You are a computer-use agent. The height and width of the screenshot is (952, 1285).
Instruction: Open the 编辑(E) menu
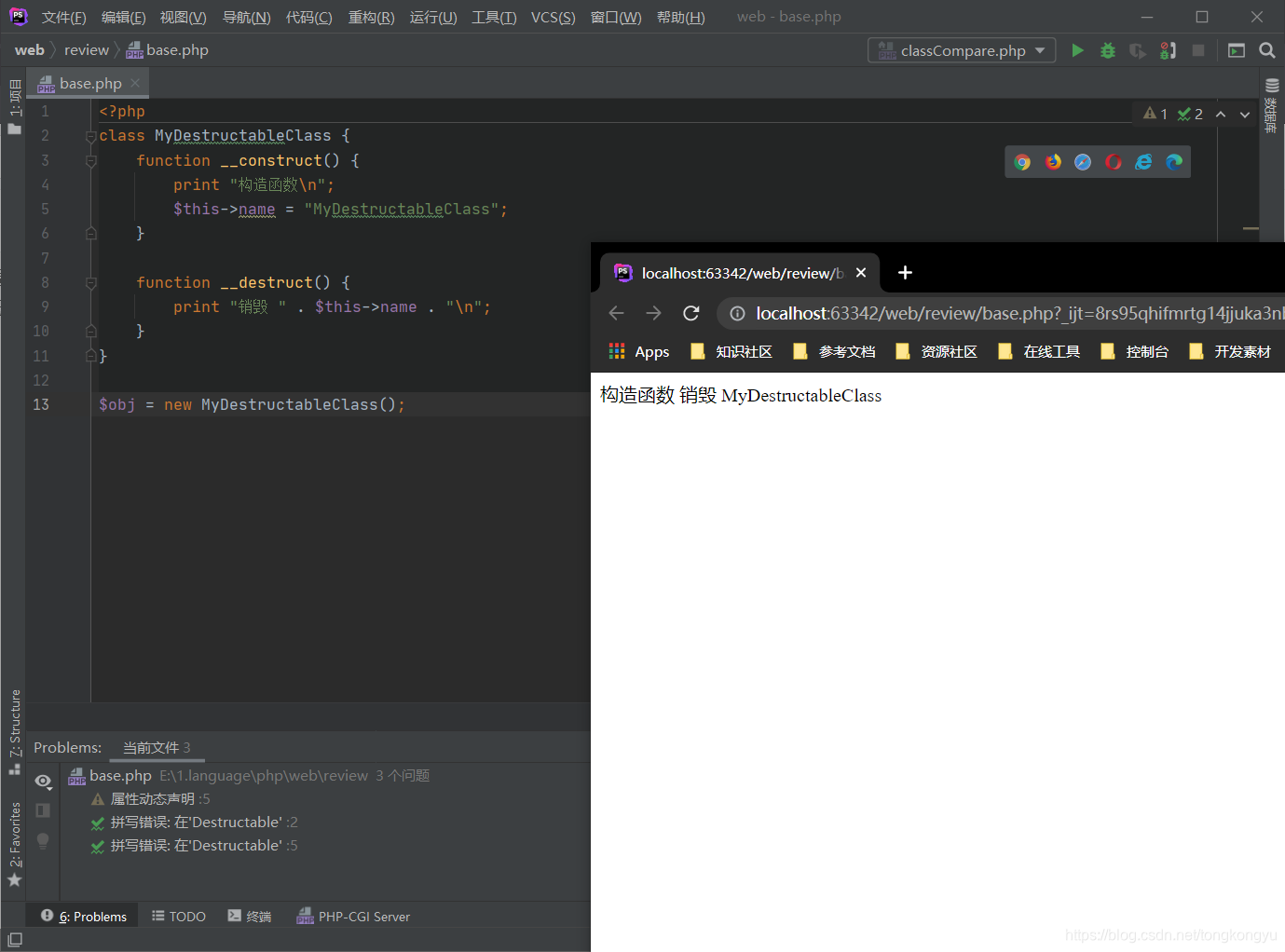(123, 17)
